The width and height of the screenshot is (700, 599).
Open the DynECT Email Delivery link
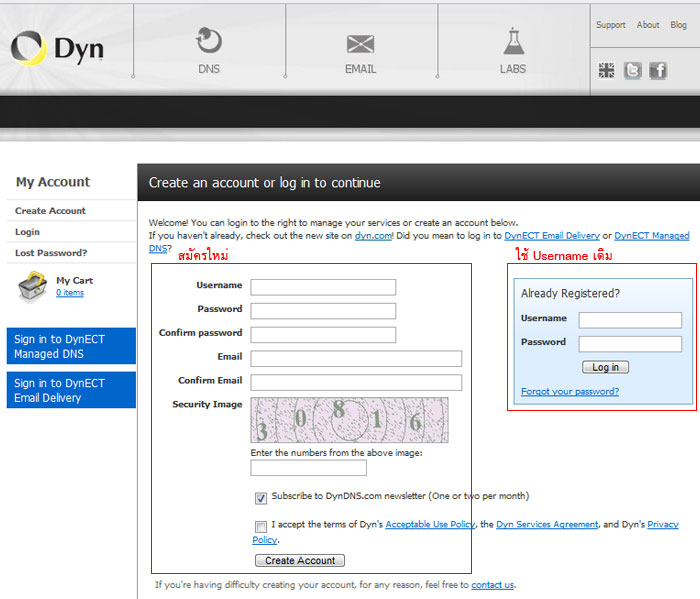552,236
